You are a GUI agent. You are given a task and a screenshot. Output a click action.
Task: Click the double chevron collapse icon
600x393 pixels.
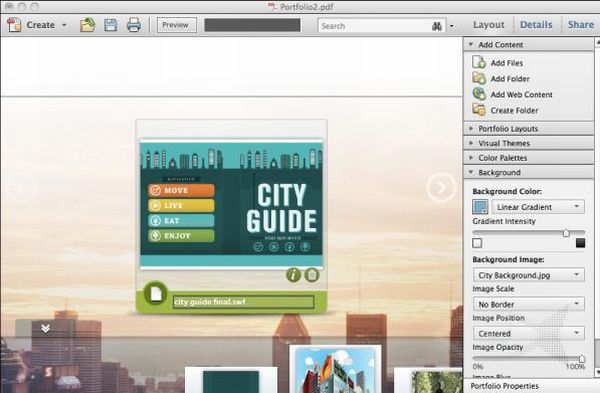click(46, 328)
